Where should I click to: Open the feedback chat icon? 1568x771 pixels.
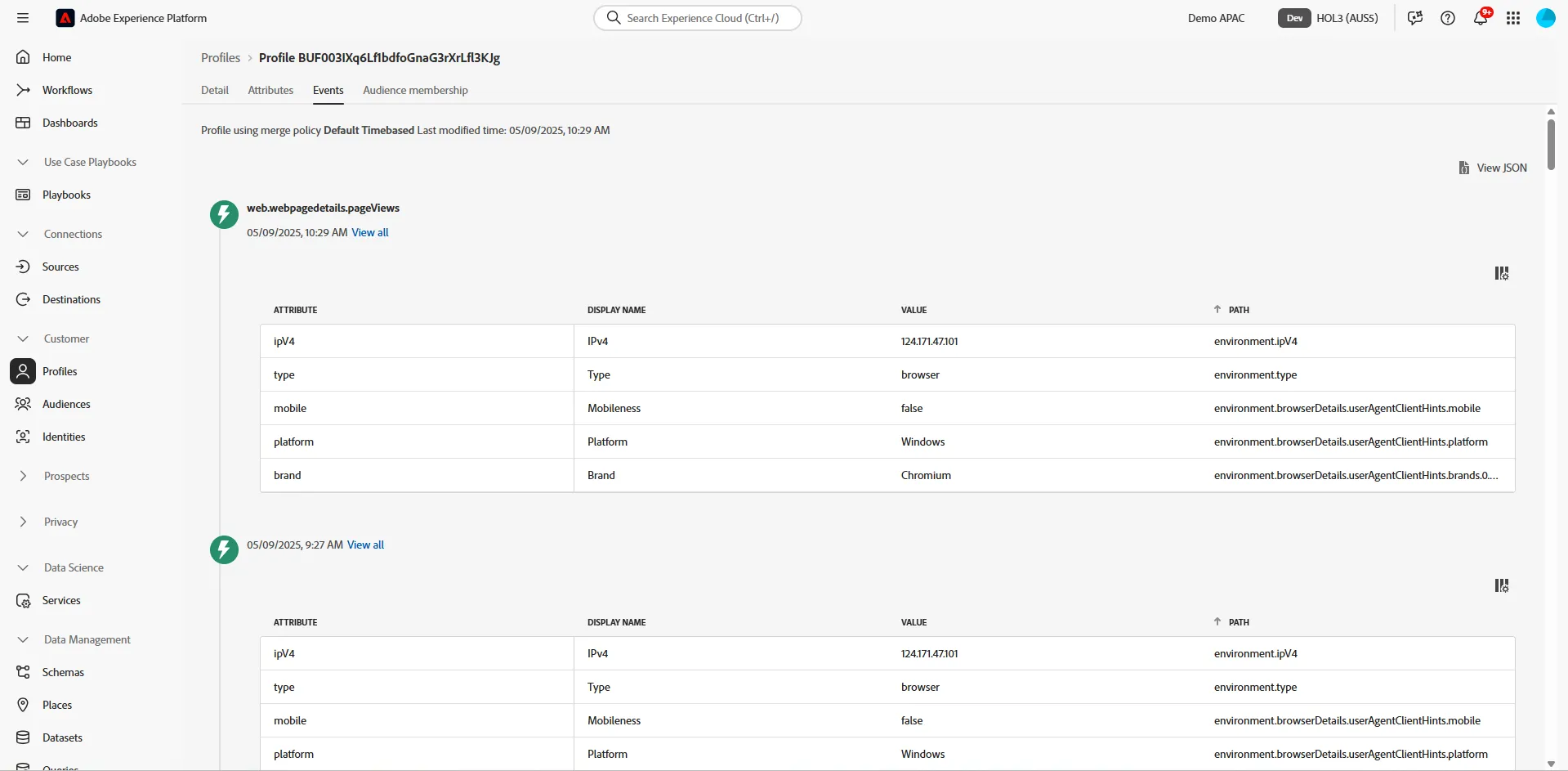[x=1415, y=18]
